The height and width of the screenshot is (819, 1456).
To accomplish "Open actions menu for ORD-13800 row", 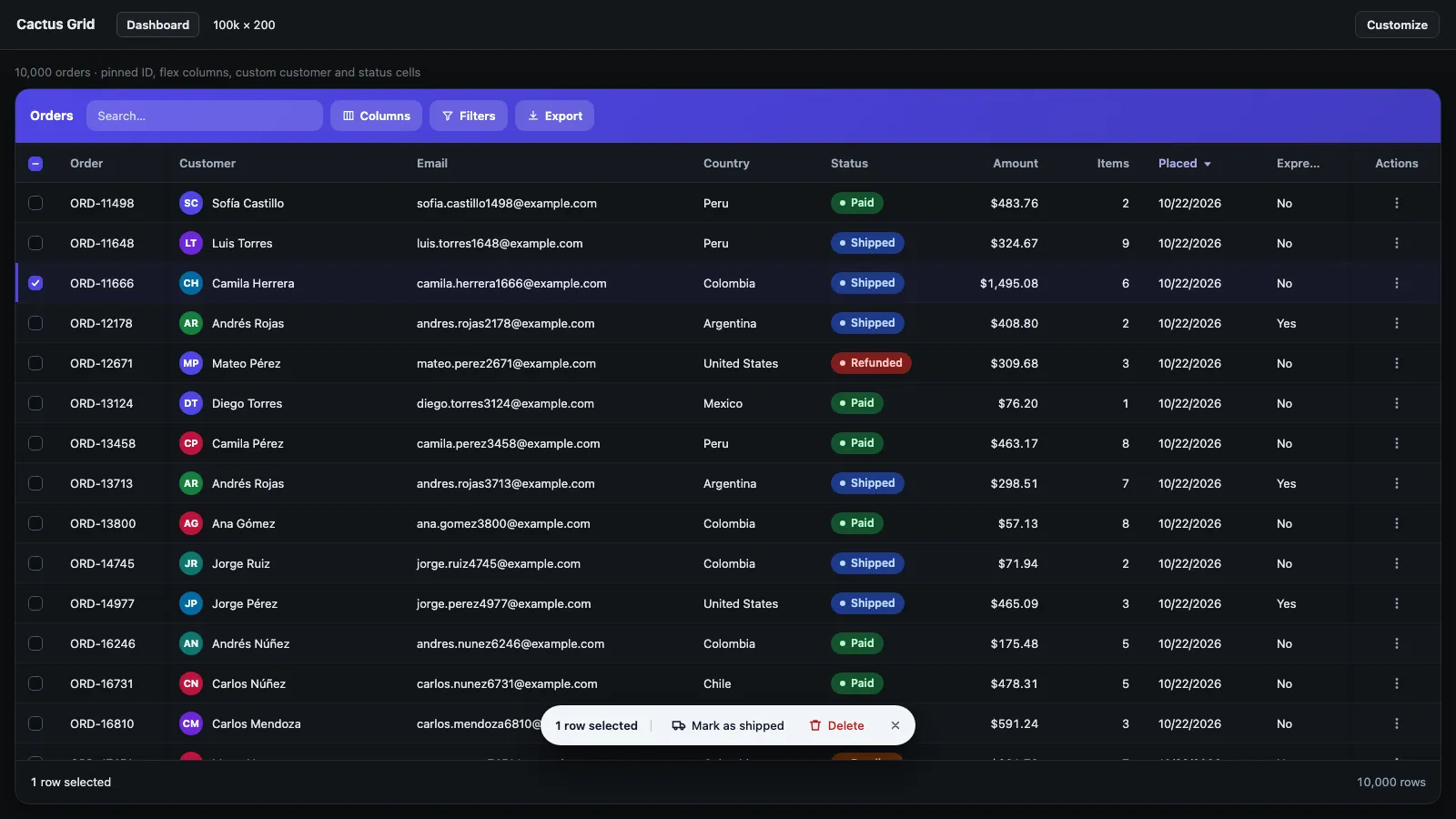I will [1397, 523].
